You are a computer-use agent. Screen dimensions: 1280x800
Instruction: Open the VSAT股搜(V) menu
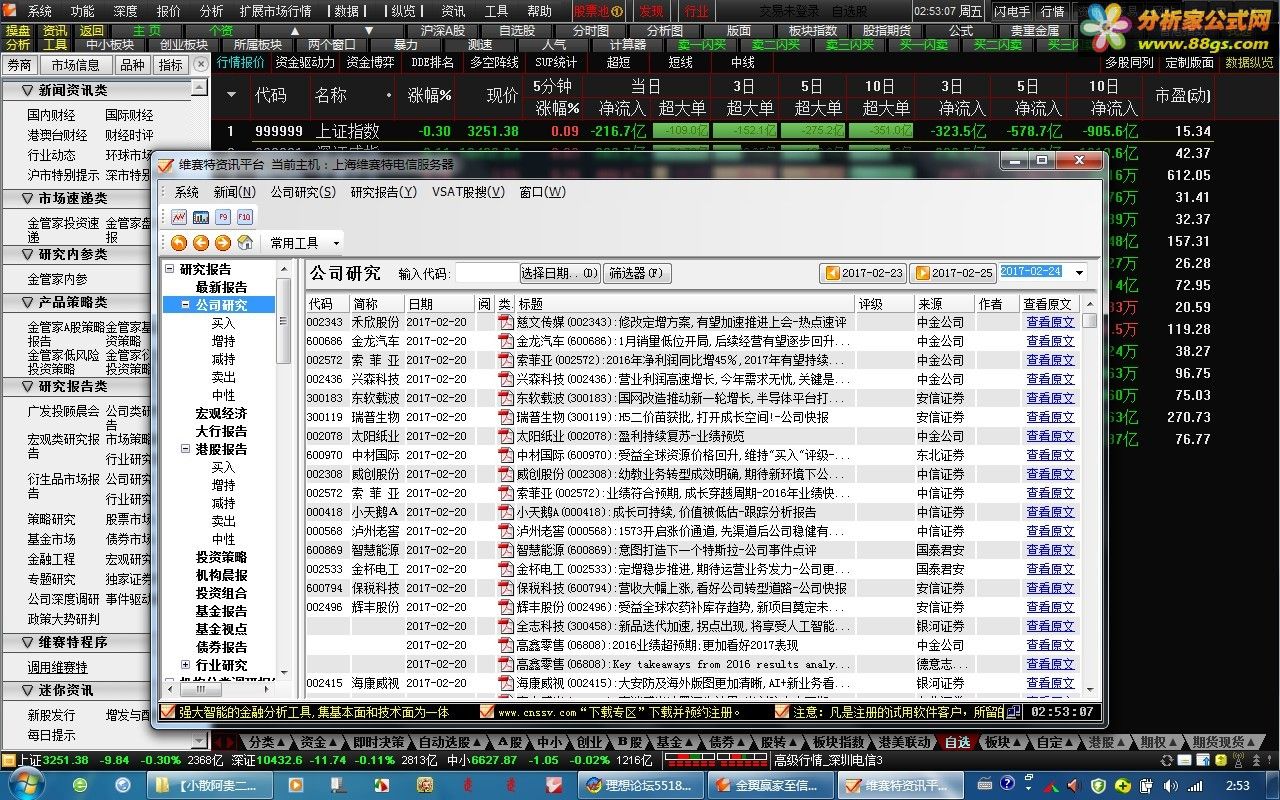click(x=468, y=192)
